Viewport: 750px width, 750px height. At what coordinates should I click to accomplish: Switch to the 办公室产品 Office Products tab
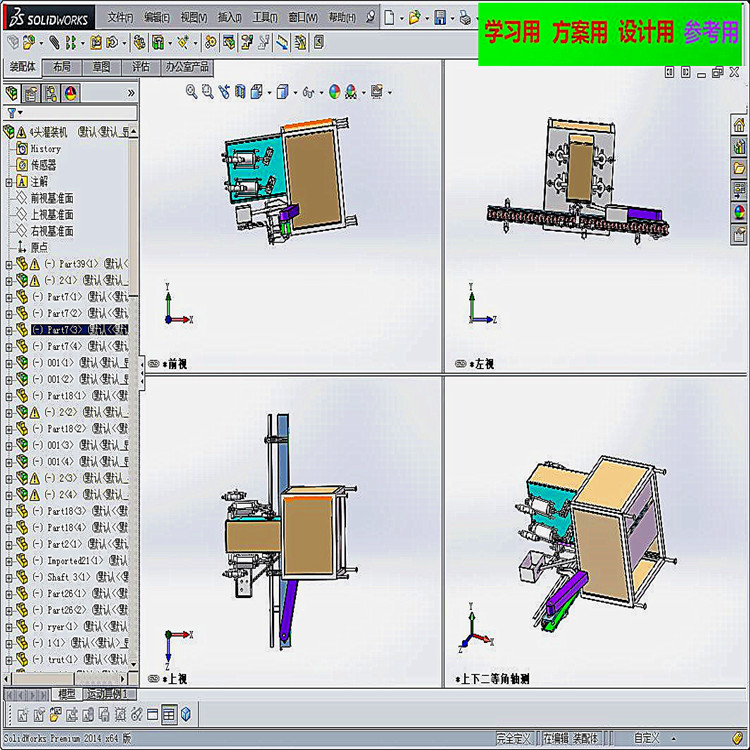click(187, 67)
